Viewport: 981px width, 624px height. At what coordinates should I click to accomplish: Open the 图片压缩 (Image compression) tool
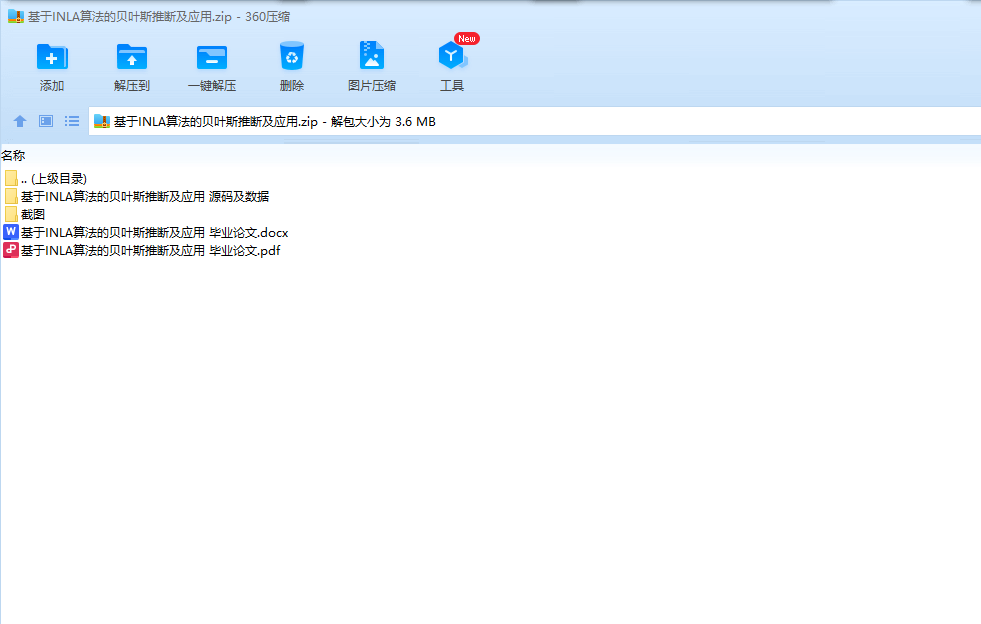(372, 66)
